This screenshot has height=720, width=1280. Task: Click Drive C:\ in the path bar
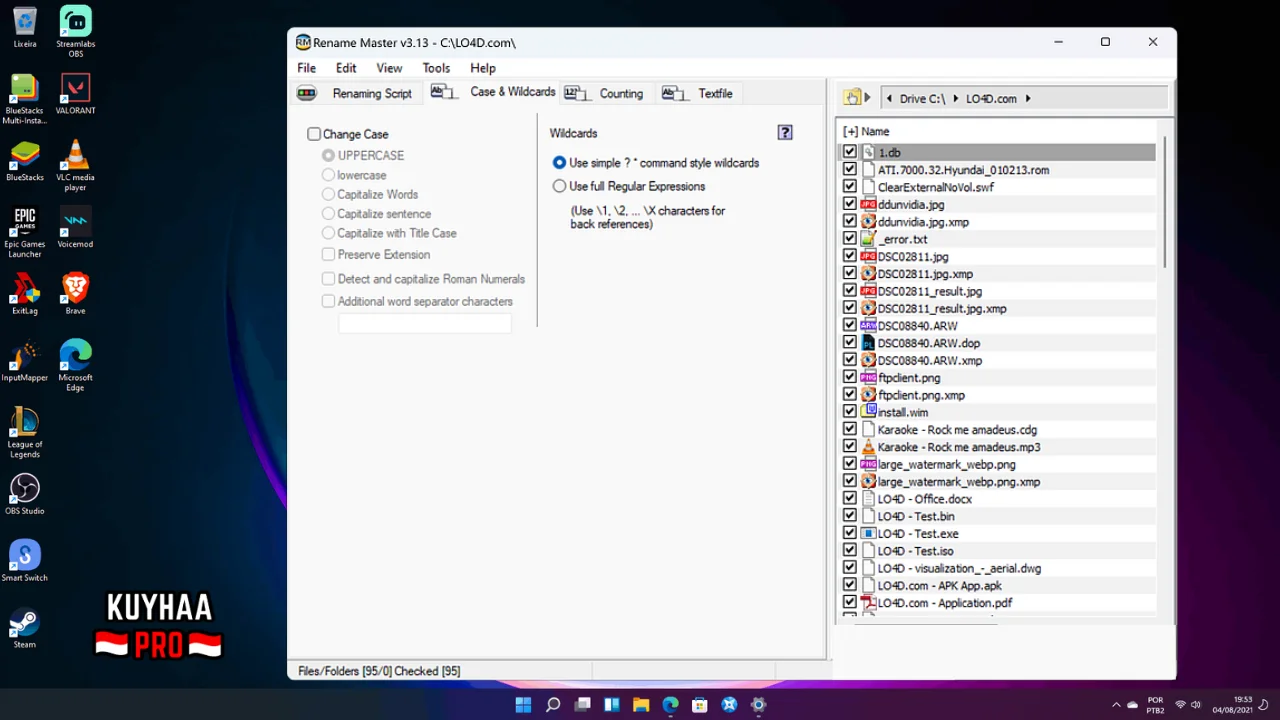tap(922, 99)
